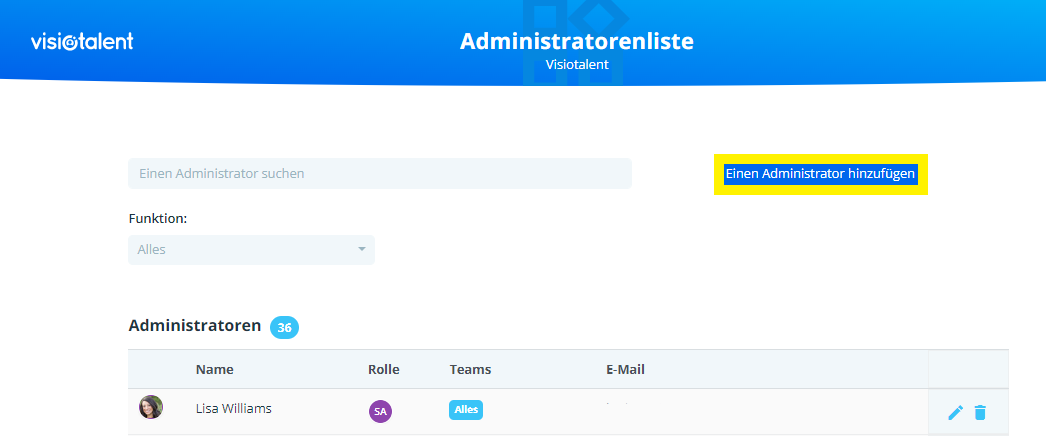1046x436 pixels.
Task: Click the E-Mail column header
Action: point(625,369)
